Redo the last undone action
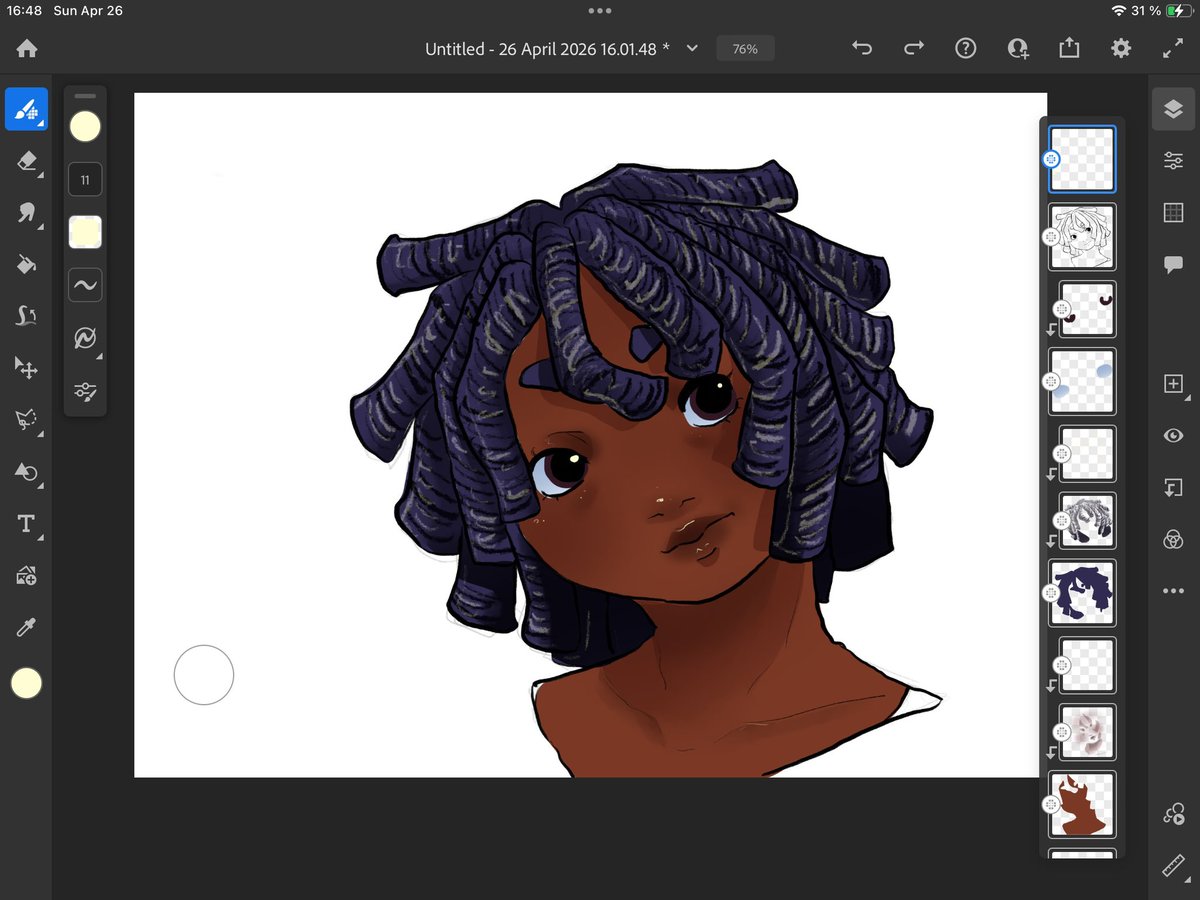The image size is (1200, 900). click(x=914, y=48)
